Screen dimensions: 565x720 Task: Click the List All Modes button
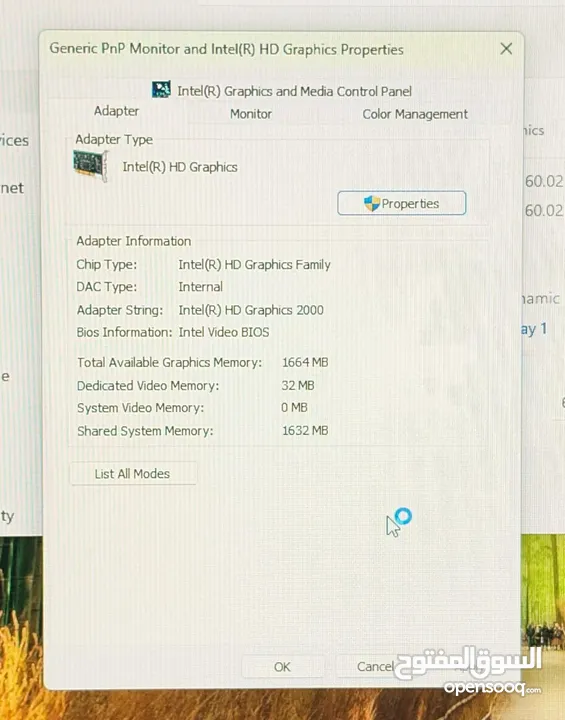coord(133,473)
